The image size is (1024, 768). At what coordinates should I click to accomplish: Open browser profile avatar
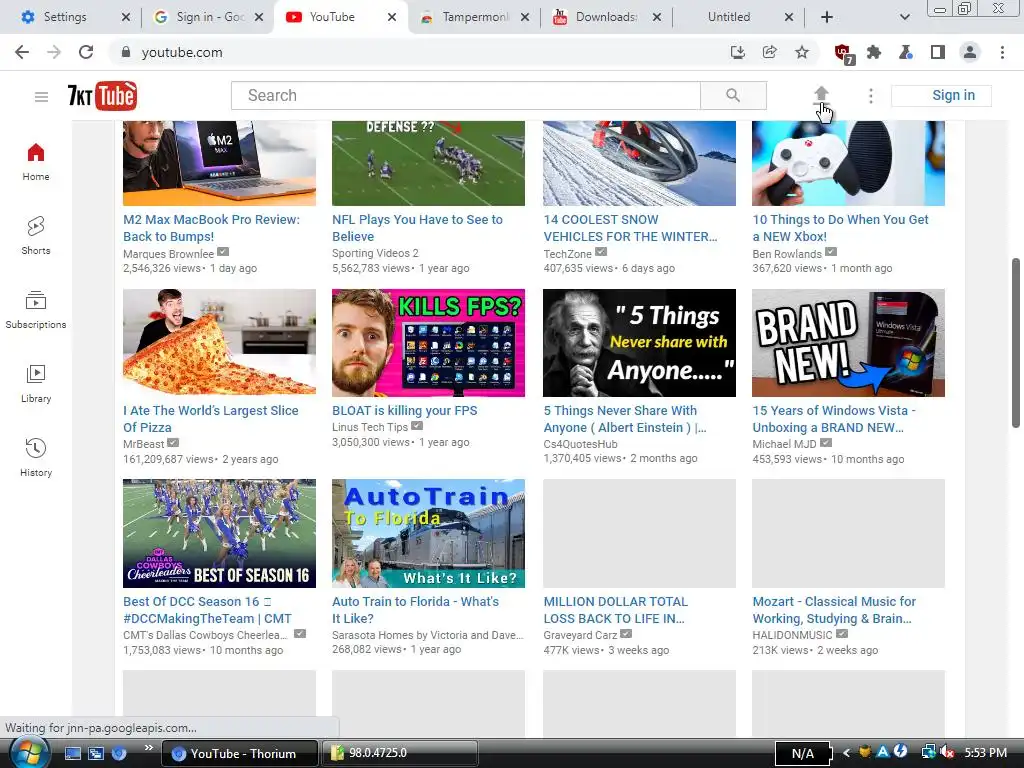point(970,52)
